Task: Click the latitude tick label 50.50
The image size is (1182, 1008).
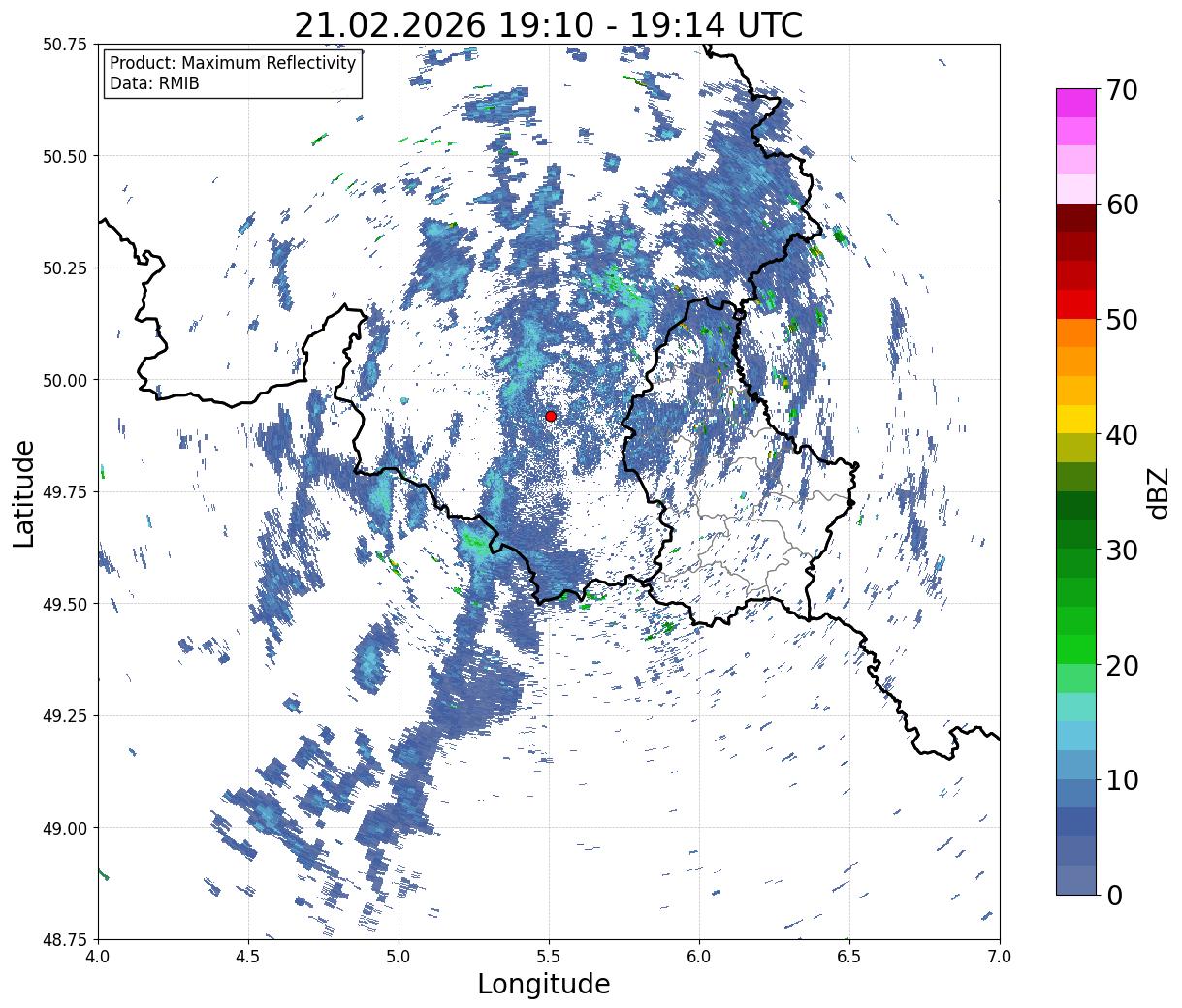Action: 64,156
